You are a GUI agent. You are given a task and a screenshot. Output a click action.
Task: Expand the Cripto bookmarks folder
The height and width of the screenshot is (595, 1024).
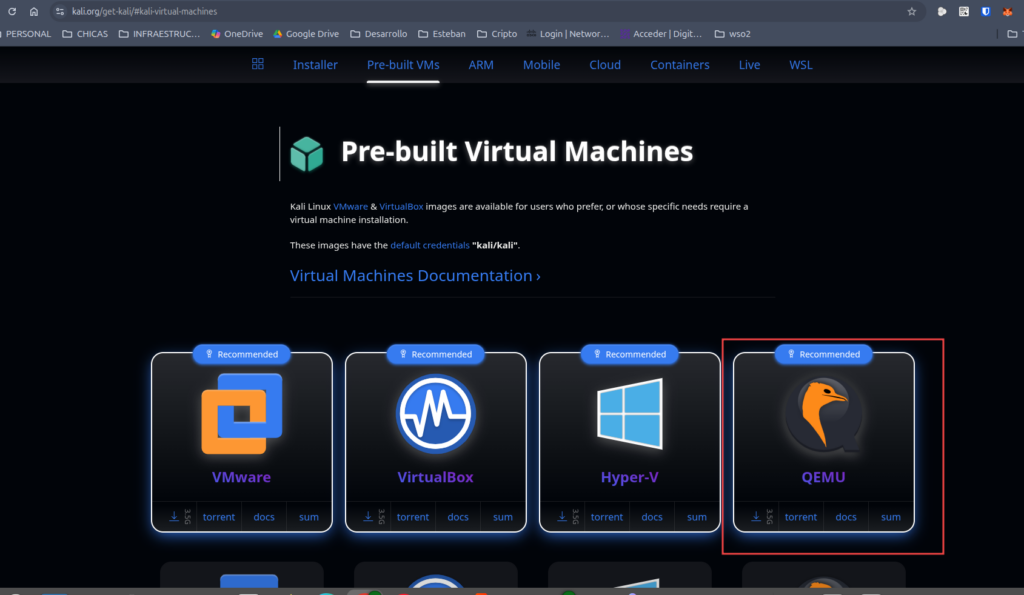pyautogui.click(x=497, y=33)
